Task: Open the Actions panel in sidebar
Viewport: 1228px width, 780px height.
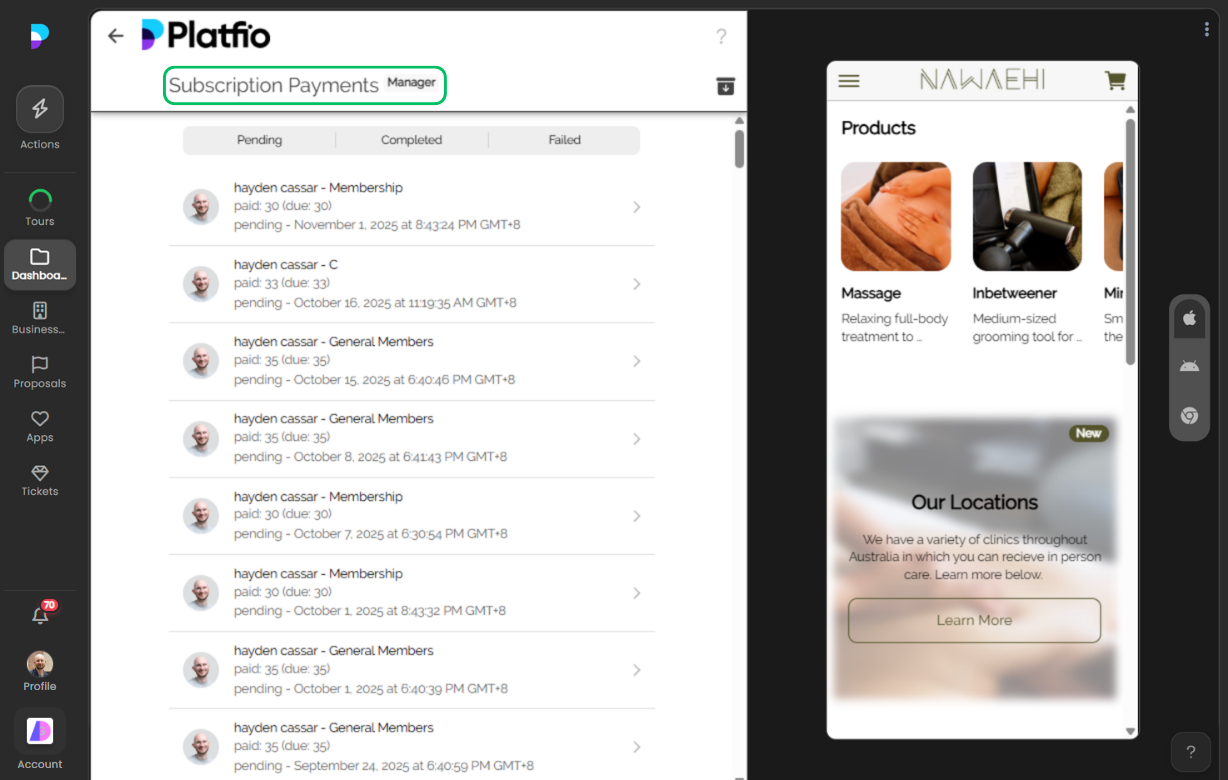Action: coord(40,108)
